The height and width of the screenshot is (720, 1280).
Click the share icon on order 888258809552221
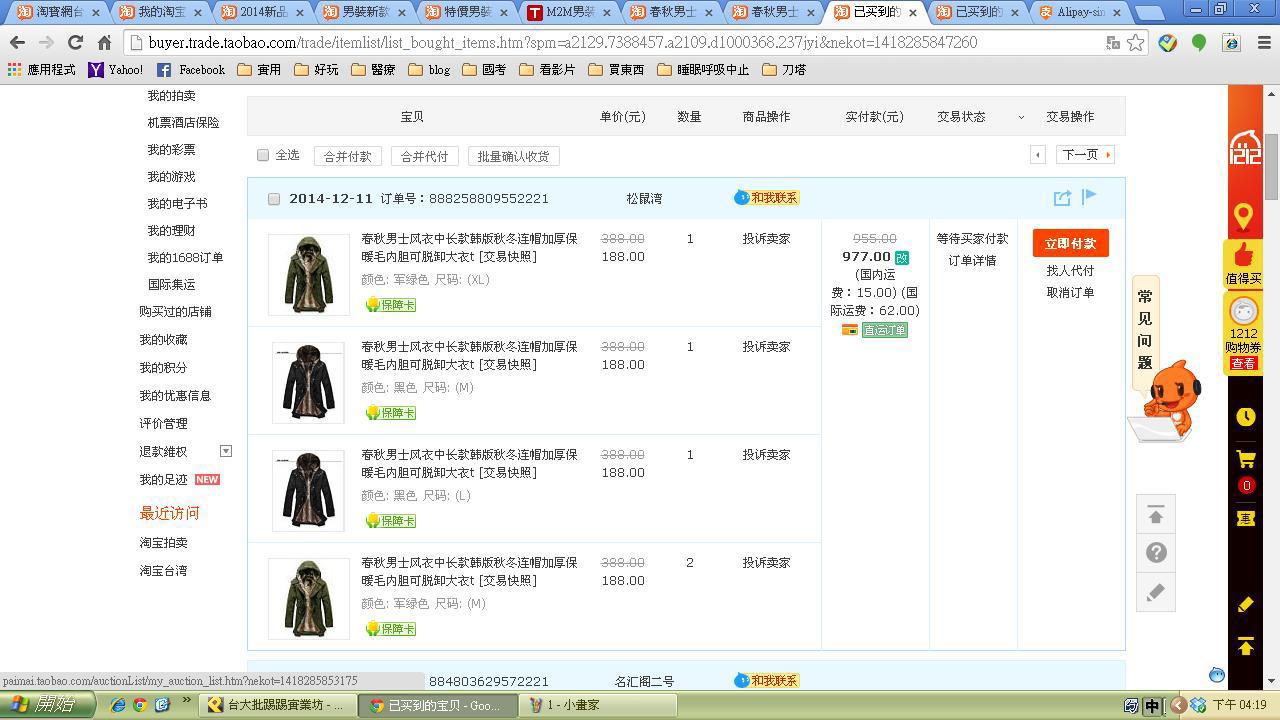point(1062,198)
